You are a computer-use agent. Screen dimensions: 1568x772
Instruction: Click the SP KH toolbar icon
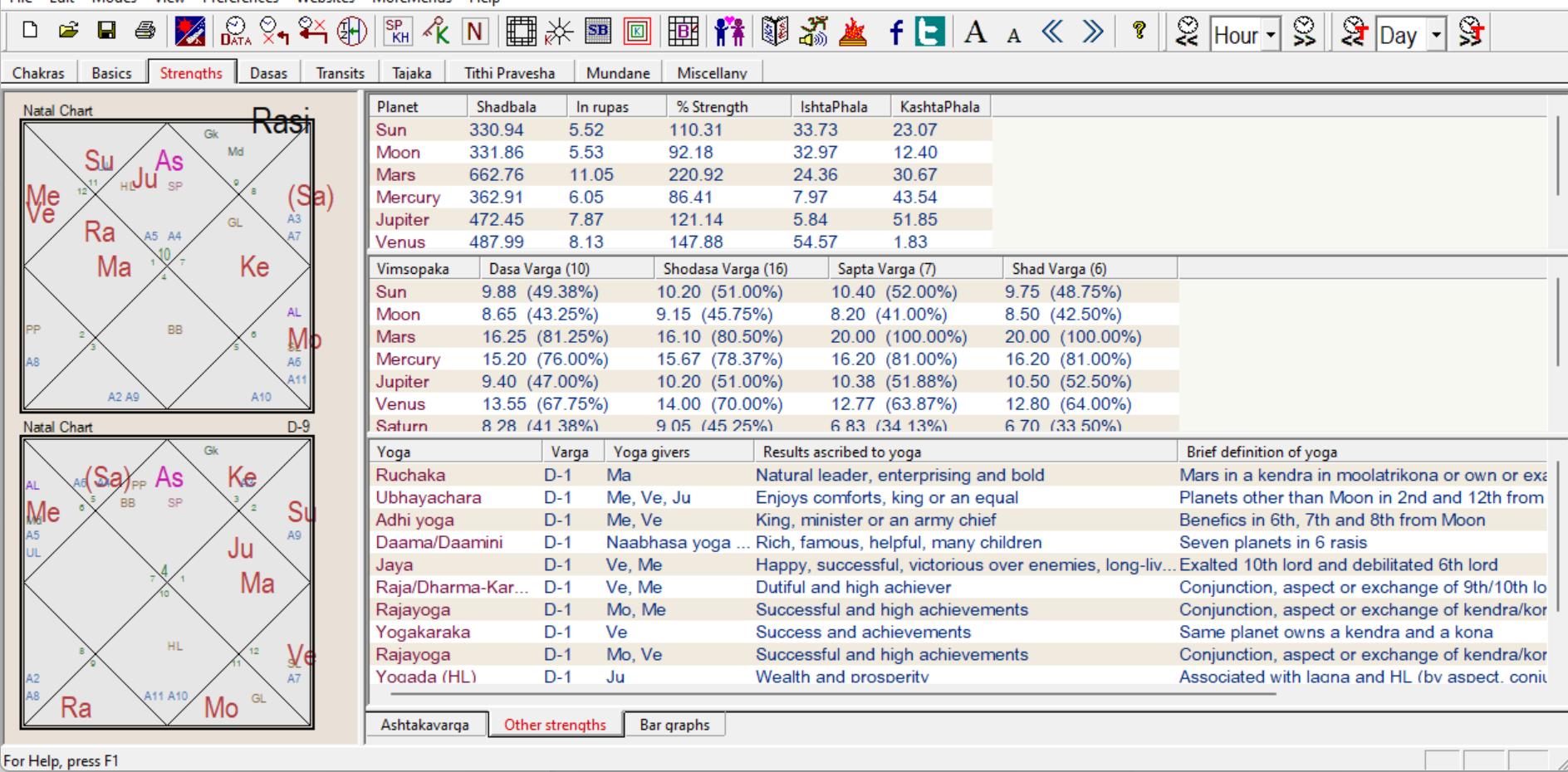398,32
